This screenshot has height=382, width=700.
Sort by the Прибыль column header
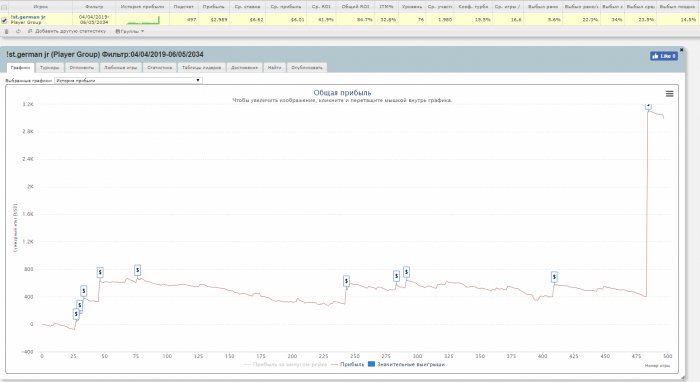tap(213, 7)
